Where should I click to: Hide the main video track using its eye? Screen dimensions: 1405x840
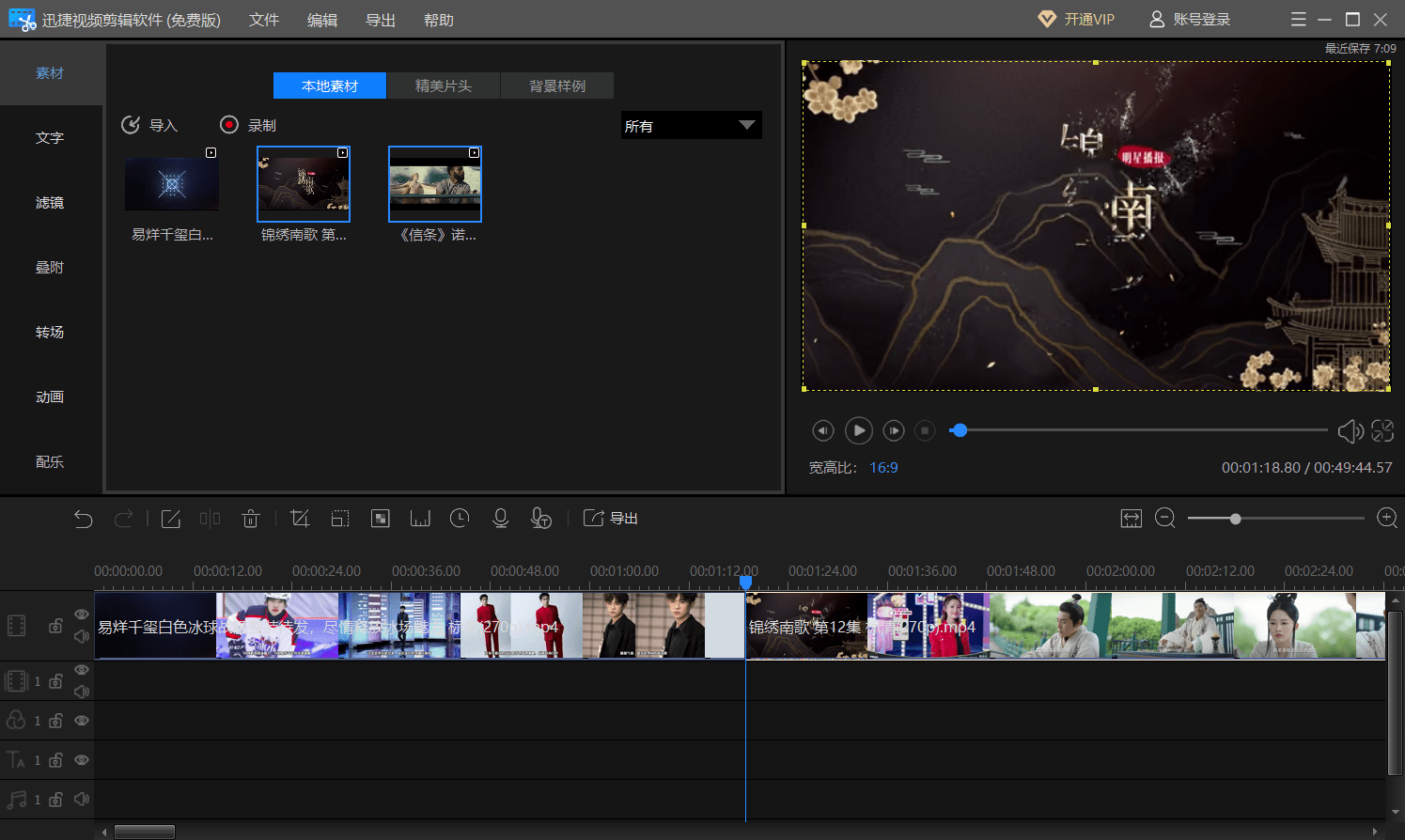click(x=82, y=614)
